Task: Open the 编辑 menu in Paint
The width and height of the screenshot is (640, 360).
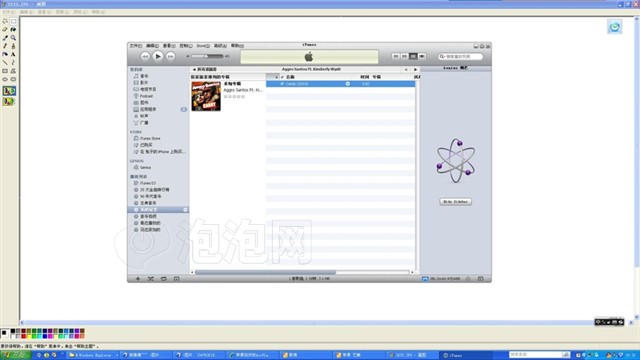Action: 27,12
